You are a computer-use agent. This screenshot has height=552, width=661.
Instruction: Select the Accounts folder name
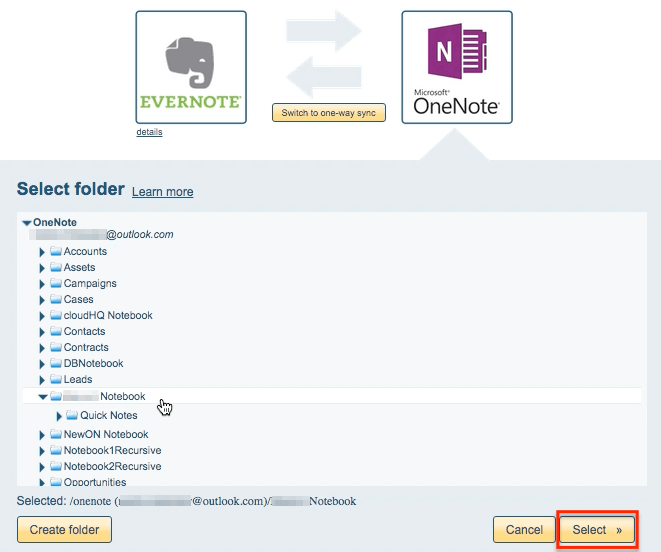tap(85, 251)
